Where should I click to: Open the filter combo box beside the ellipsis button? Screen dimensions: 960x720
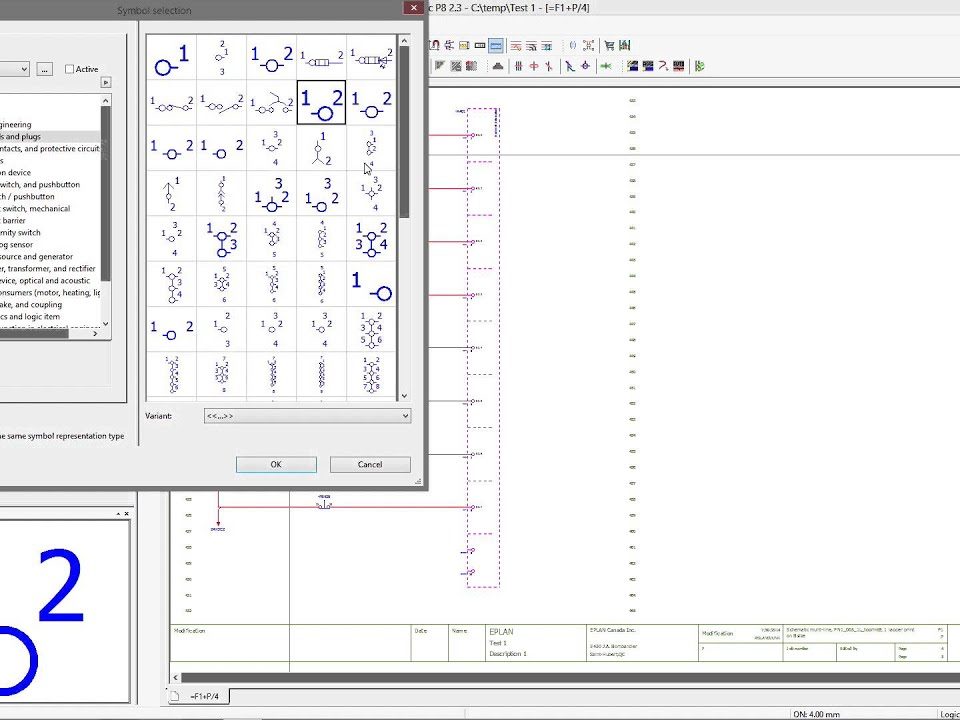click(x=14, y=69)
